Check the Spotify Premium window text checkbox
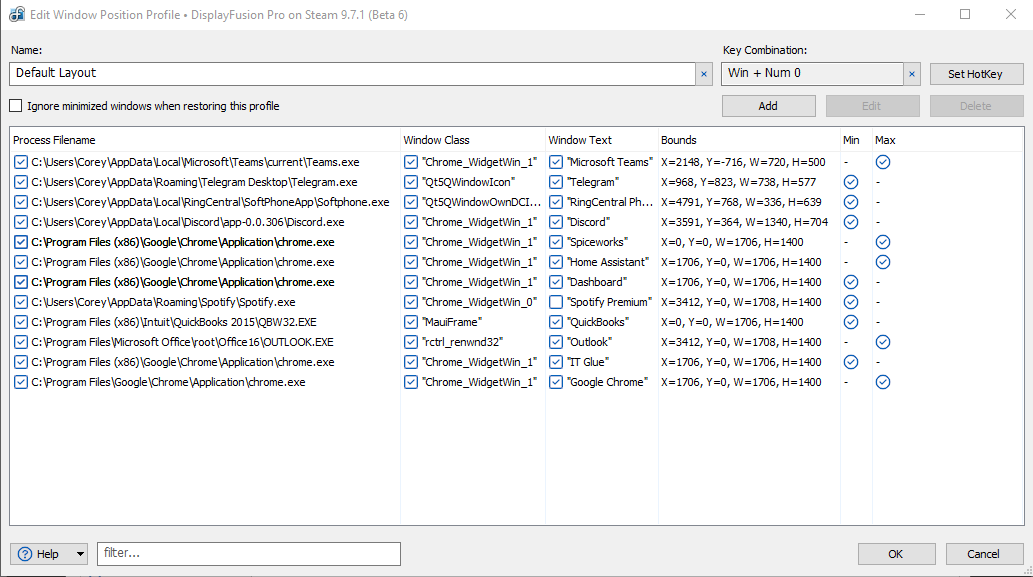Screen dimensions: 1033x577 click(x=556, y=302)
